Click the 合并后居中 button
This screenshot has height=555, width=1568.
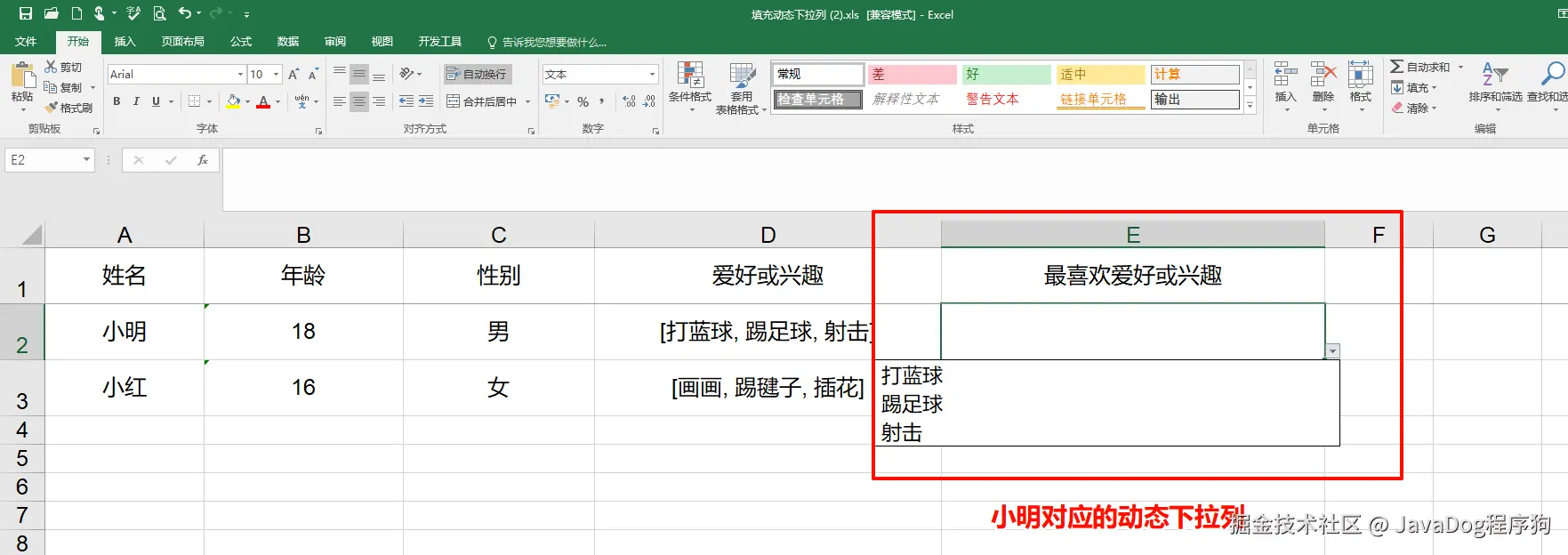[482, 102]
